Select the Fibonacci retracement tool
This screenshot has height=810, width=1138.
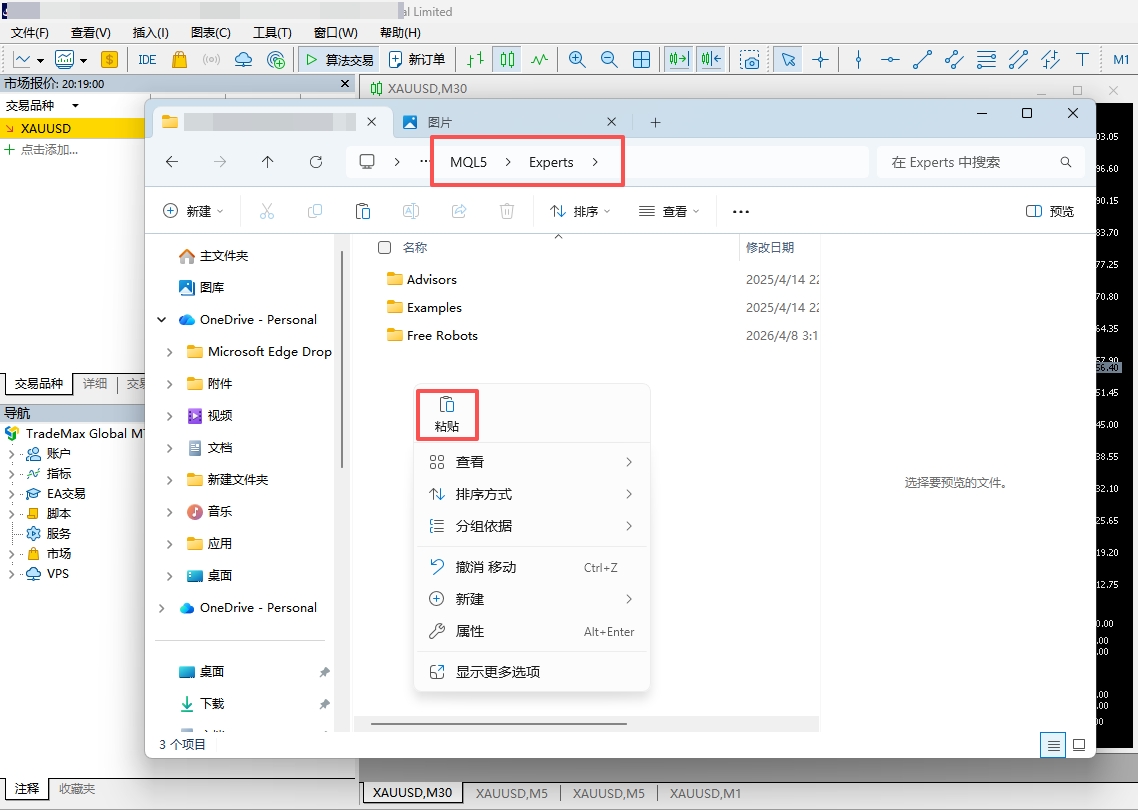point(986,60)
